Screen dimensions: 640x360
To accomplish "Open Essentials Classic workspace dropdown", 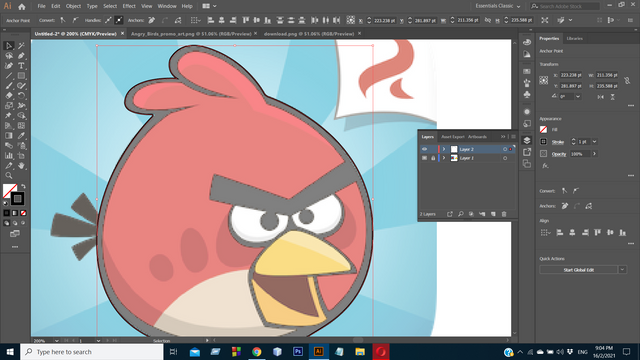I will (498, 6).
